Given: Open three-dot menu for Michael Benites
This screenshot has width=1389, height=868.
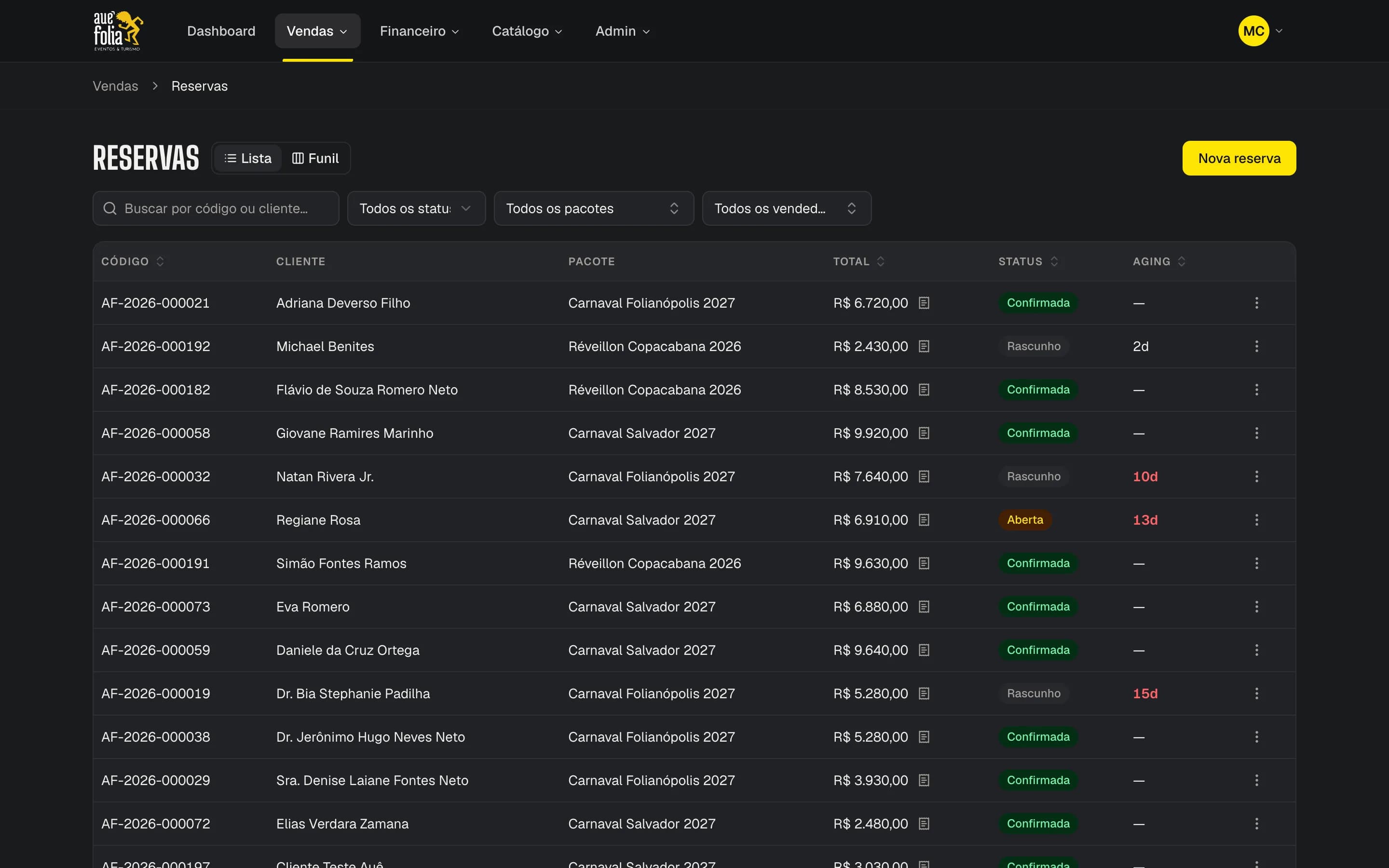Looking at the screenshot, I should pyautogui.click(x=1256, y=346).
